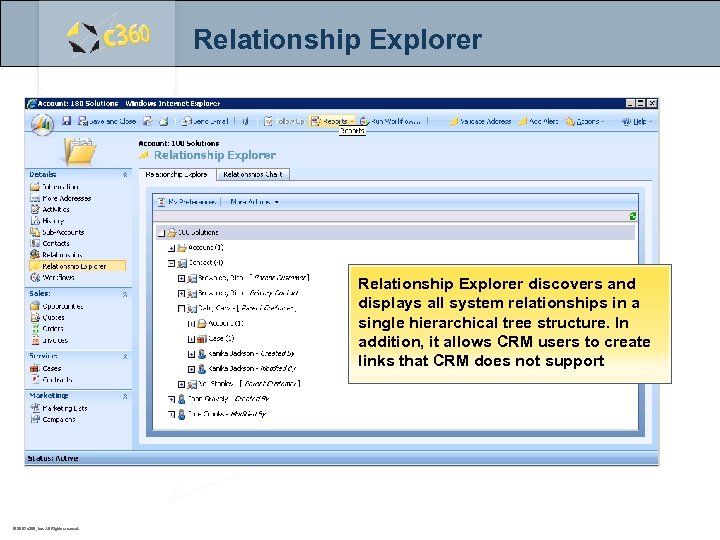Open Contacts in the Details sidebar

50,243
